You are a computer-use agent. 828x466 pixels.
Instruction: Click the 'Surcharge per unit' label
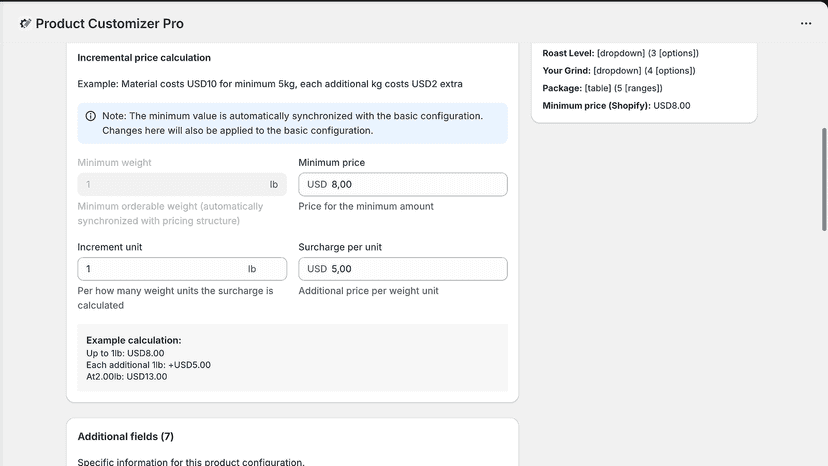point(340,247)
